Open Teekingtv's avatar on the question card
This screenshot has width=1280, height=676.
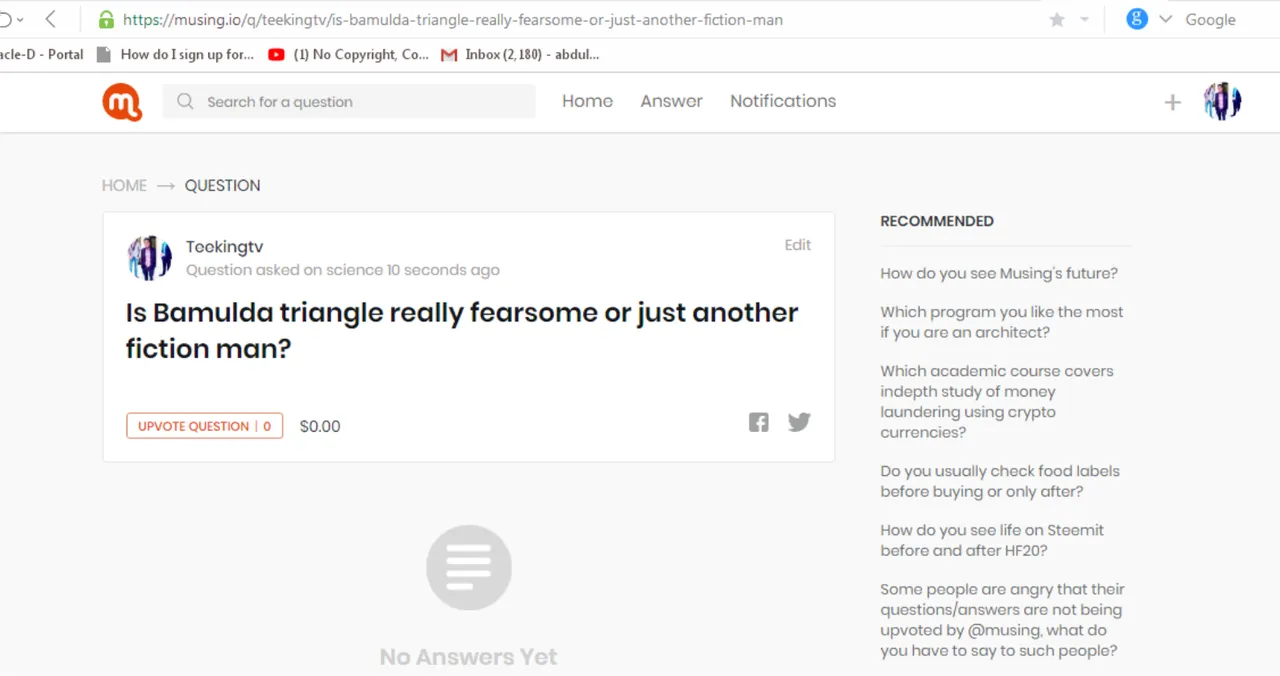click(150, 258)
